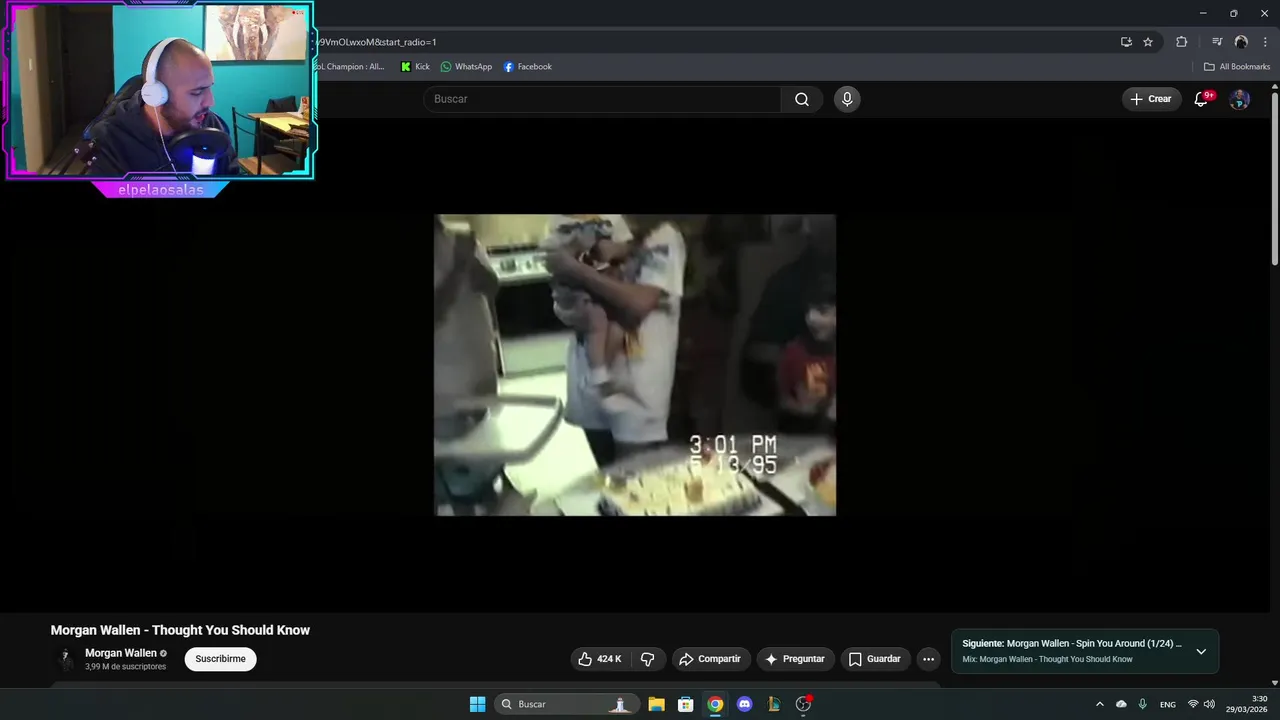This screenshot has width=1280, height=720.
Task: Open the WhatsApp bookmark
Action: 466,67
